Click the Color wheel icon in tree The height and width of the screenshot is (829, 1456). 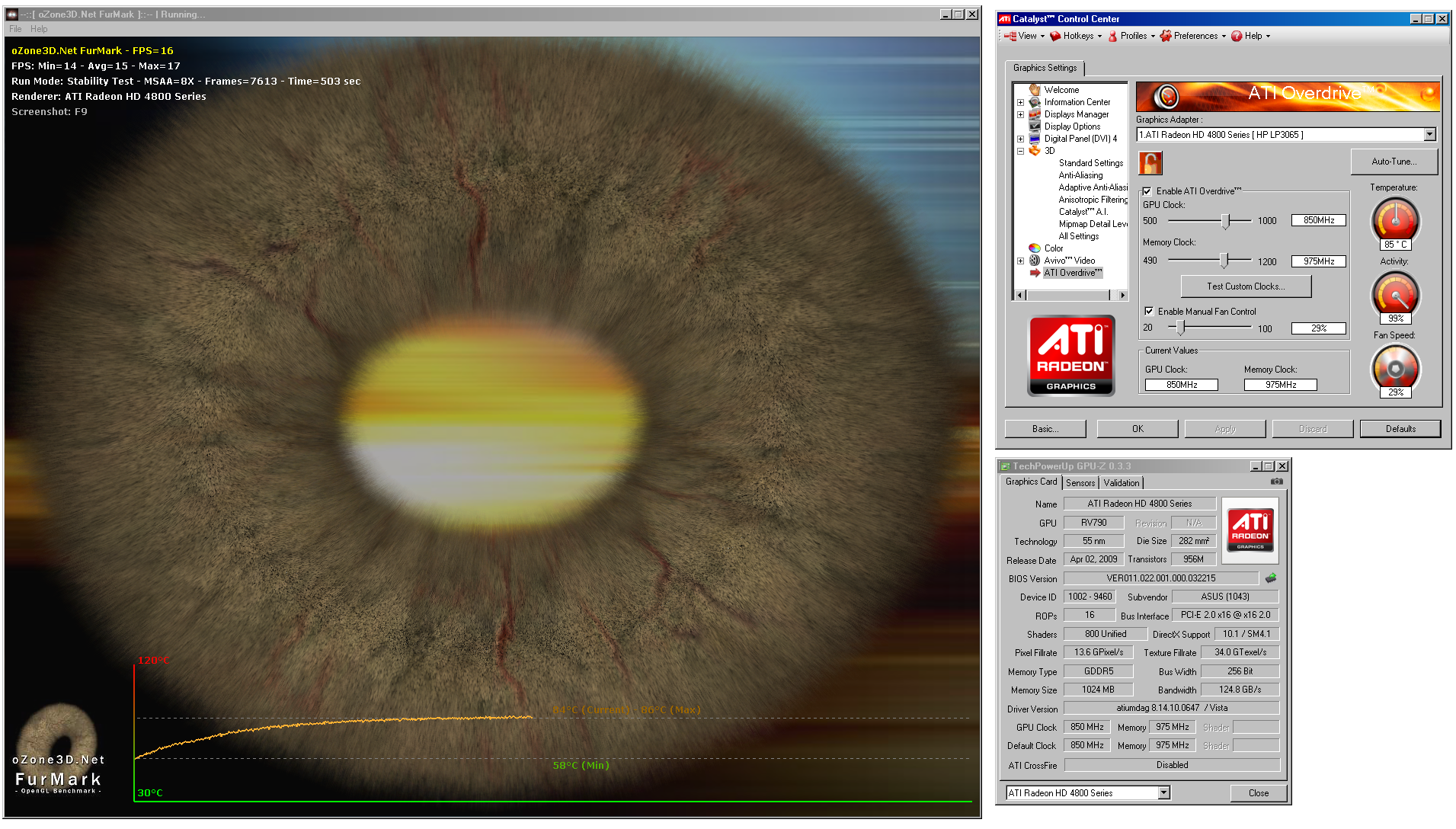1035,248
